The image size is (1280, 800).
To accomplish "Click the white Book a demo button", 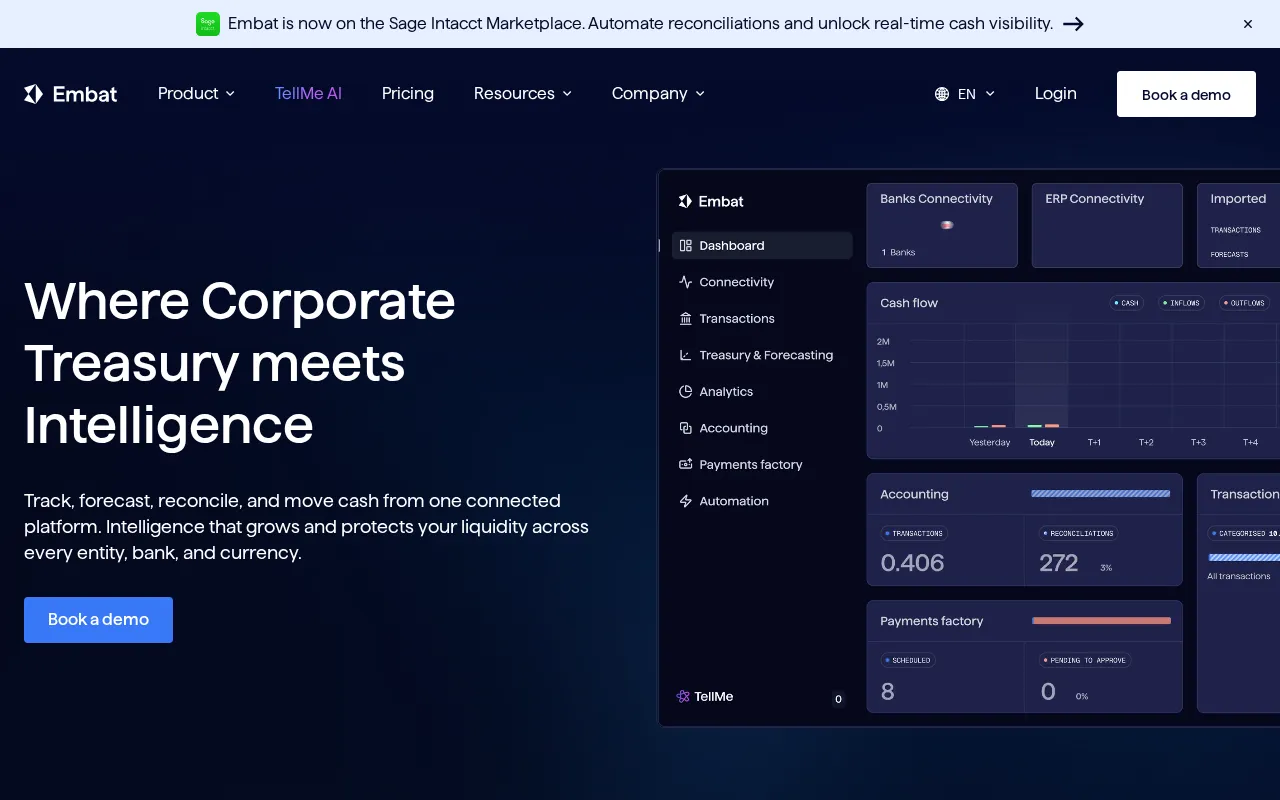I will click(1186, 94).
